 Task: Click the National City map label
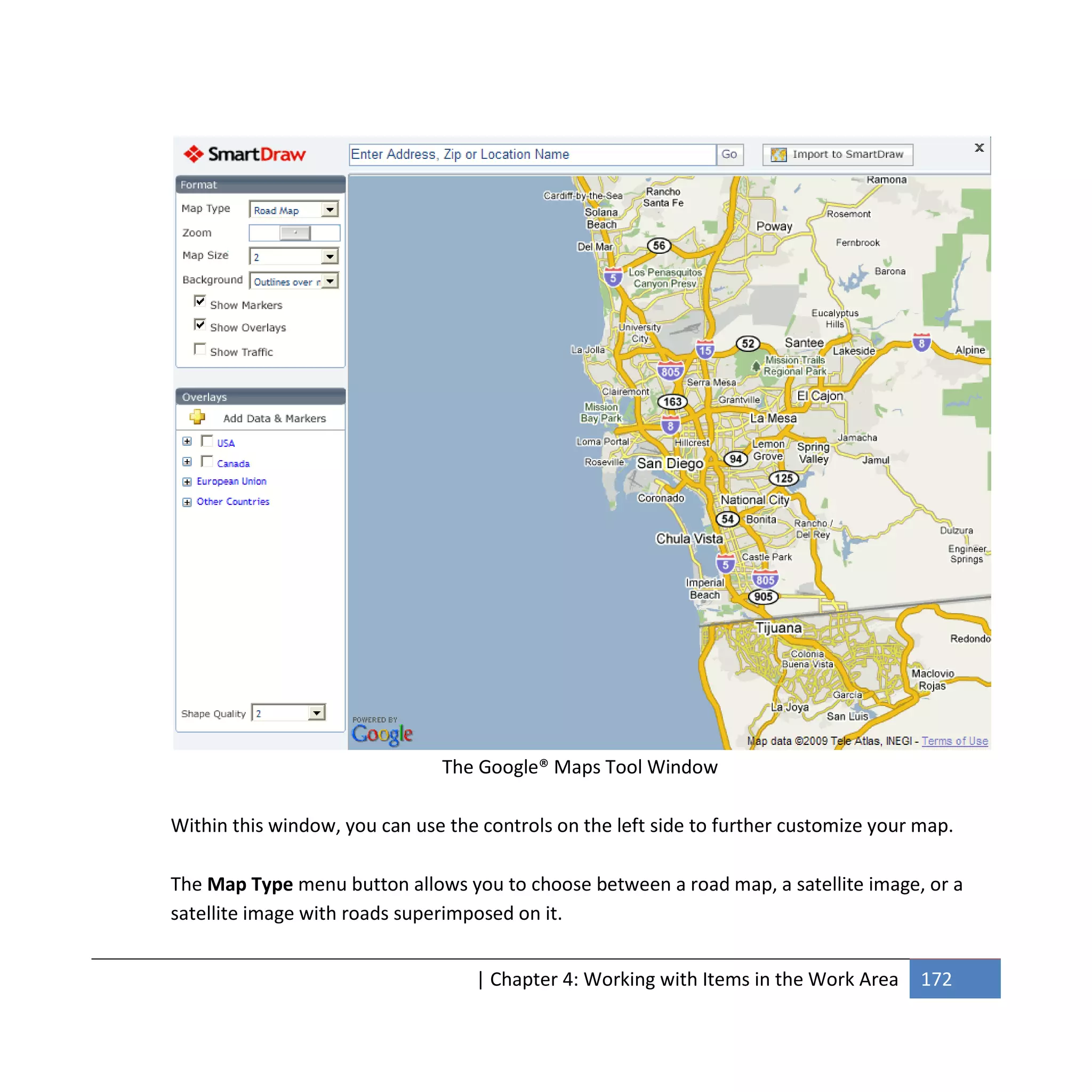coord(754,500)
